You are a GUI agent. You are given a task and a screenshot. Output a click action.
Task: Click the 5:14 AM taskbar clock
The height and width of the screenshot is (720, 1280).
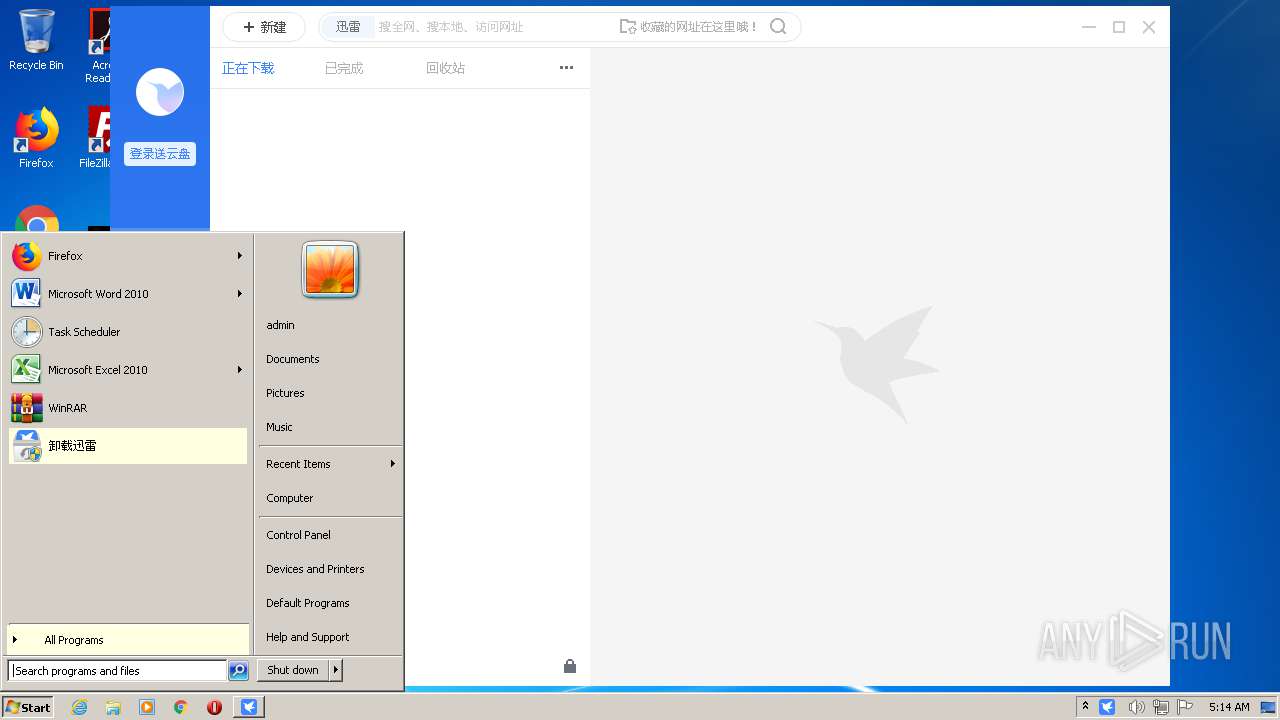coord(1229,707)
